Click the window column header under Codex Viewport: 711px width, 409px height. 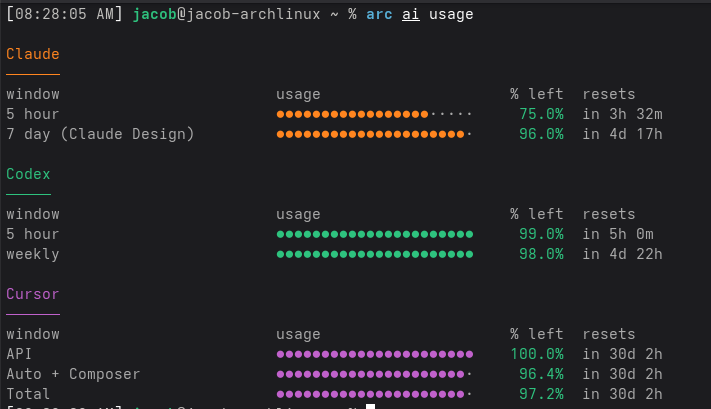33,214
